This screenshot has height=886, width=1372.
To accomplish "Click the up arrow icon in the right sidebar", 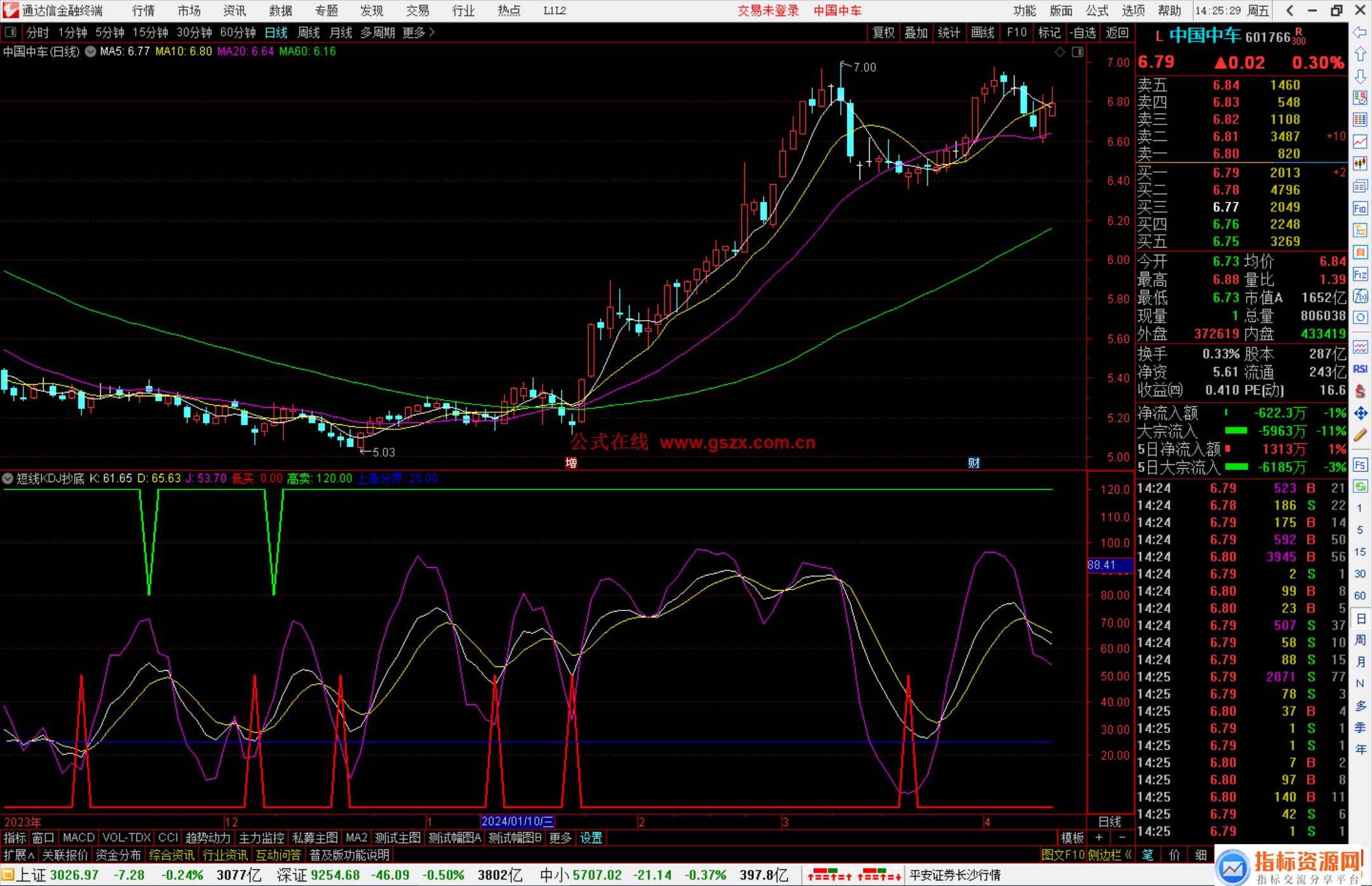I will coord(1360,55).
